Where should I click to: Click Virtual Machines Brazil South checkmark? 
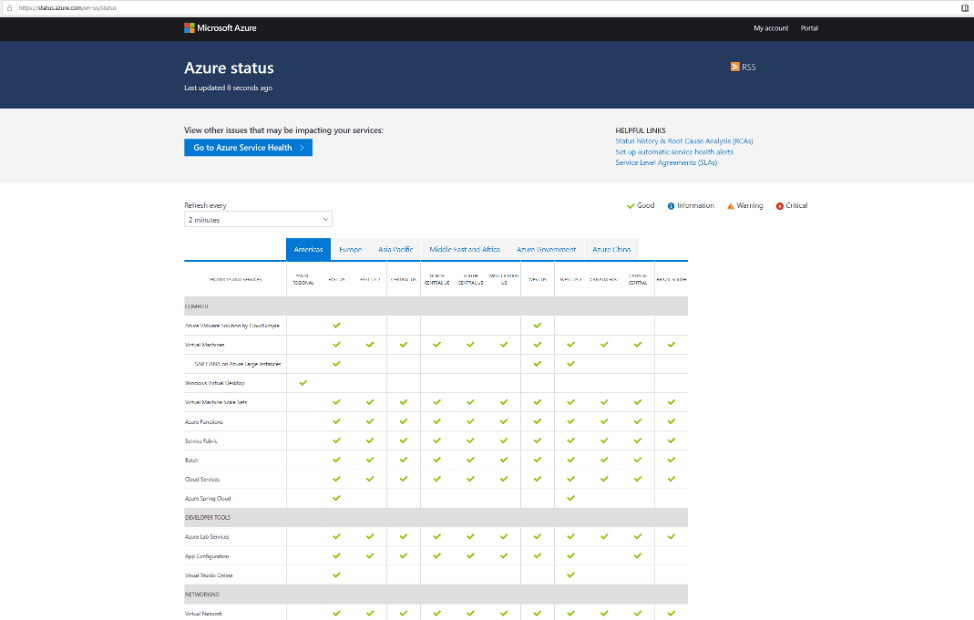point(671,345)
